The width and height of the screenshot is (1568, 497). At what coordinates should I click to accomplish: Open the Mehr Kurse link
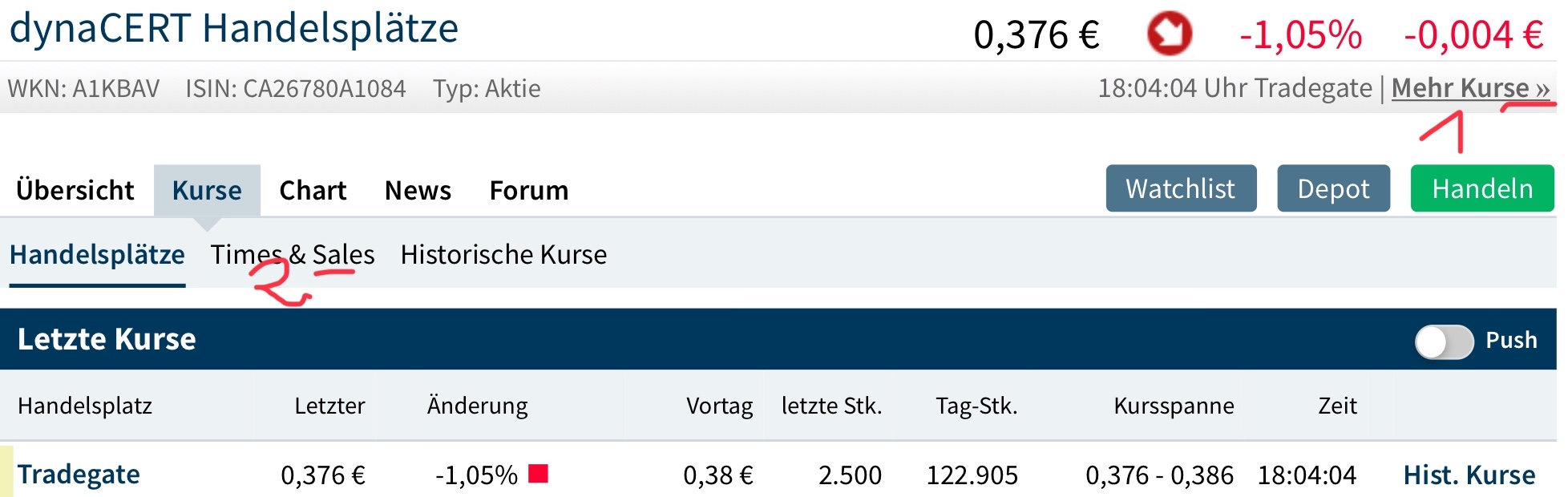(x=1469, y=87)
